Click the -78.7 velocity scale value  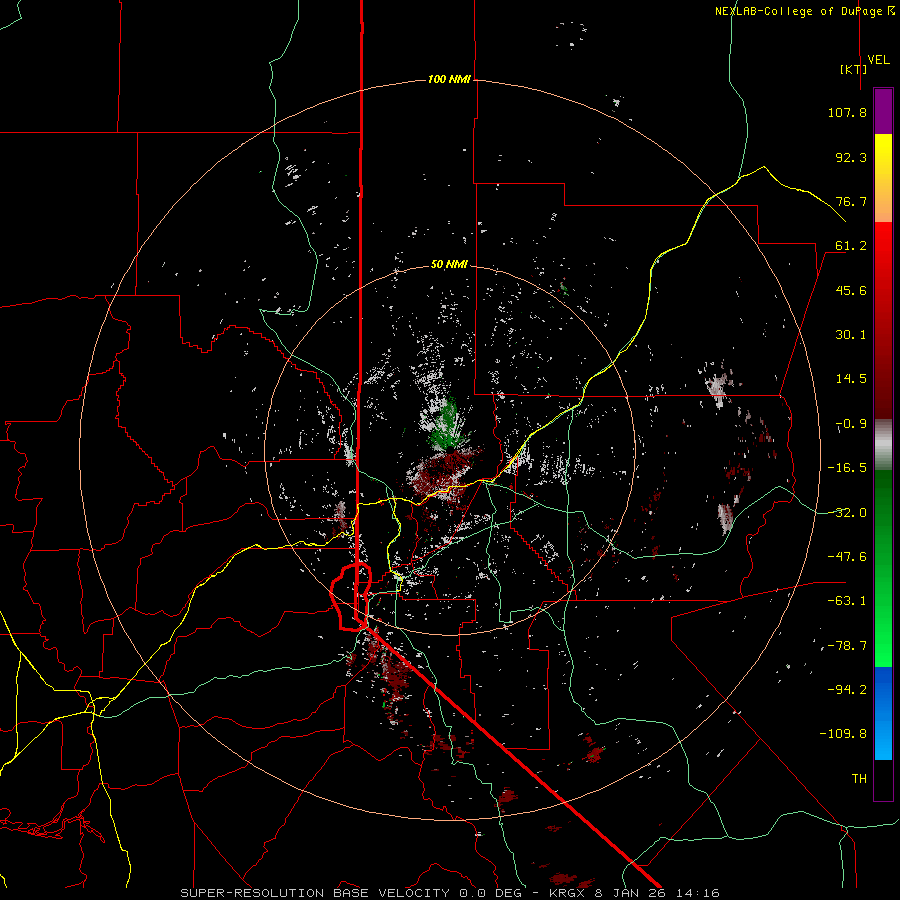847,646
